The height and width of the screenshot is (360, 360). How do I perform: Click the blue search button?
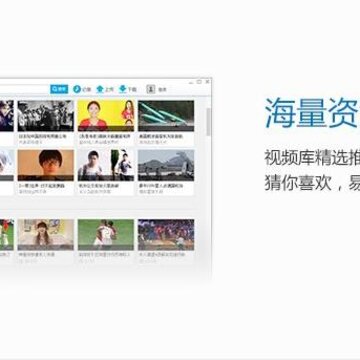59,89
